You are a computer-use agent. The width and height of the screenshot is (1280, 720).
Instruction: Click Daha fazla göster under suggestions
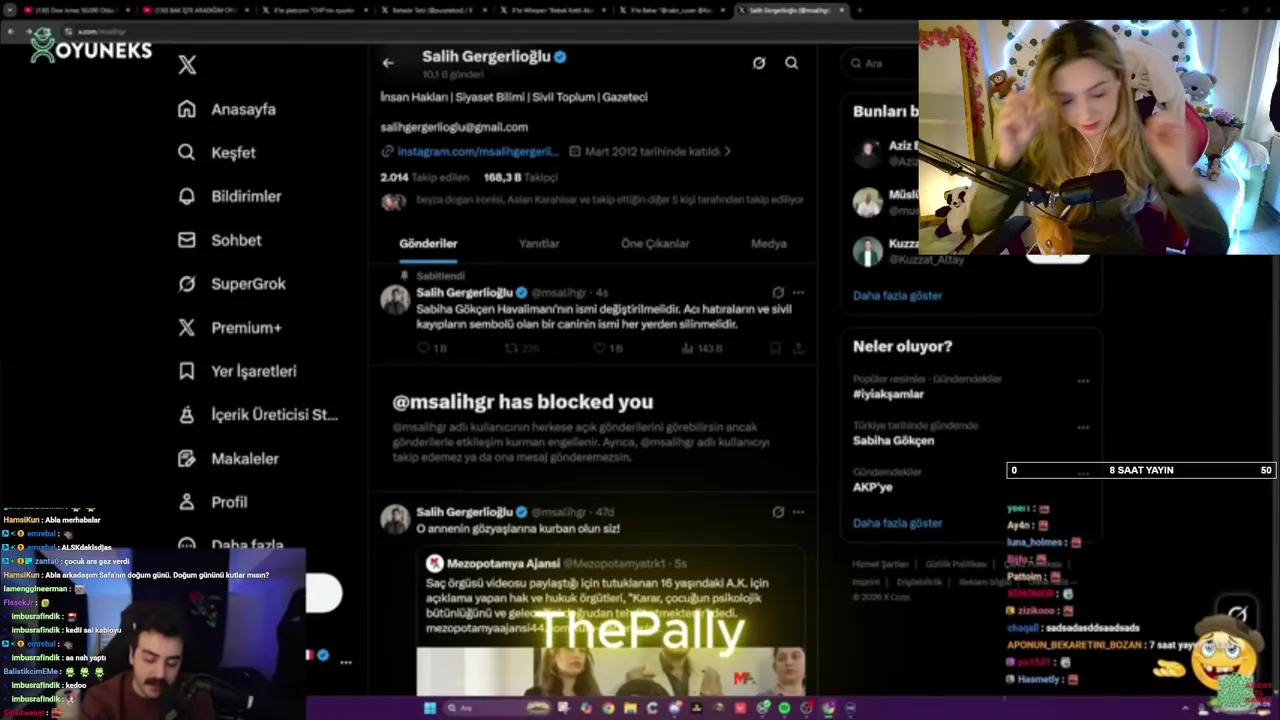[897, 295]
